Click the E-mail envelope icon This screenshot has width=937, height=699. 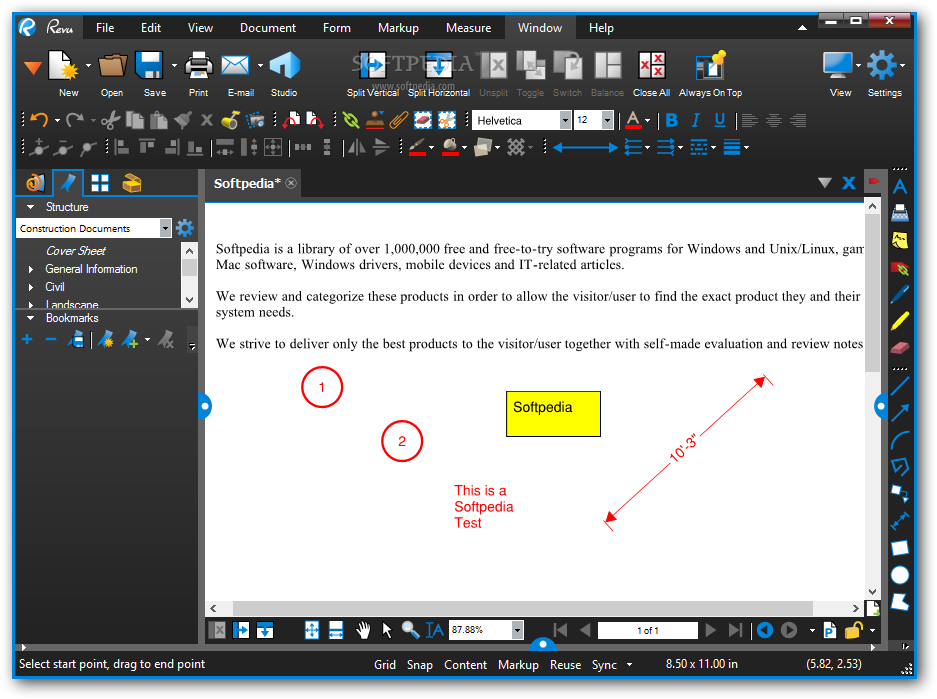[235, 66]
